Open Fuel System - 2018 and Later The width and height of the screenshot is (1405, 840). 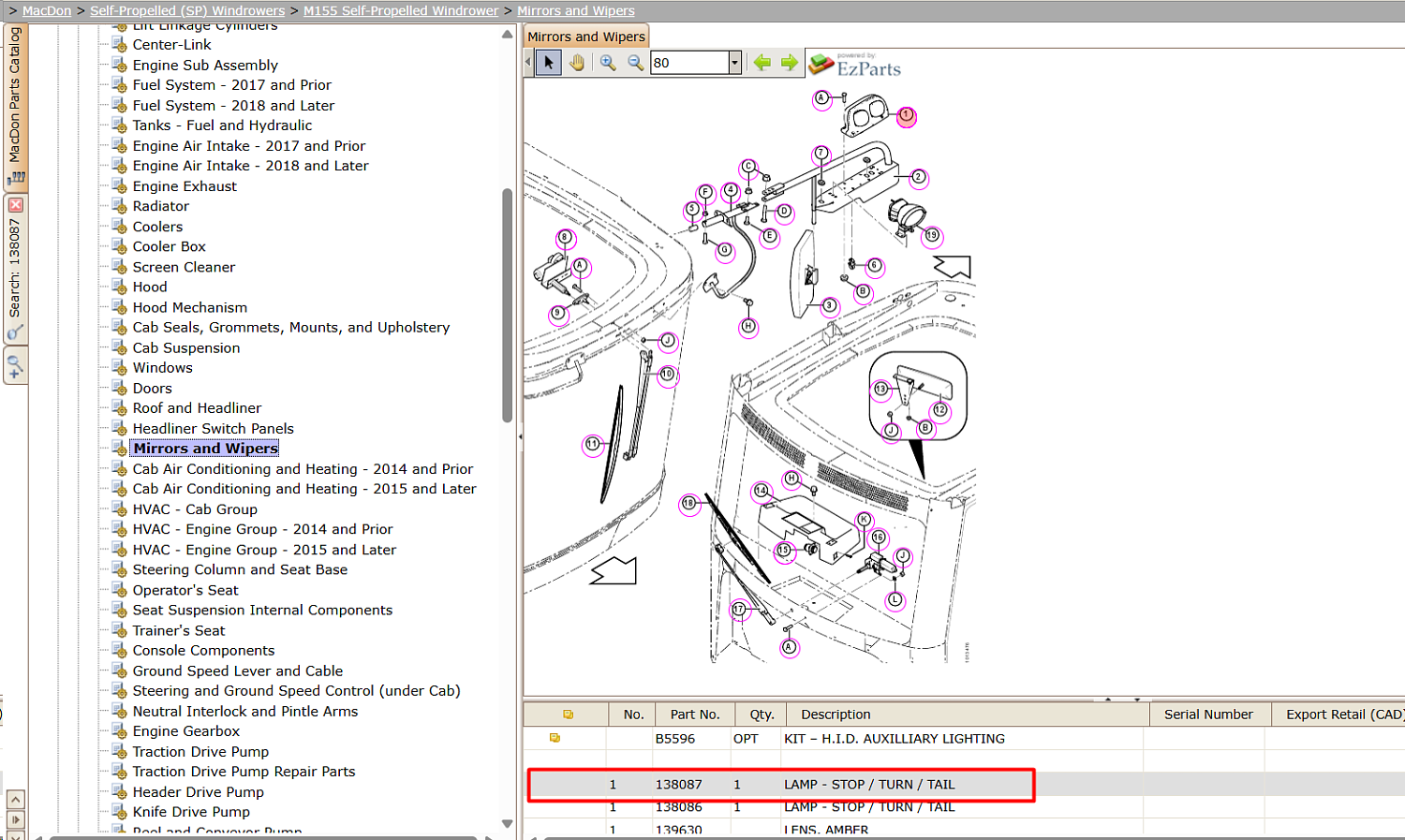tap(233, 105)
